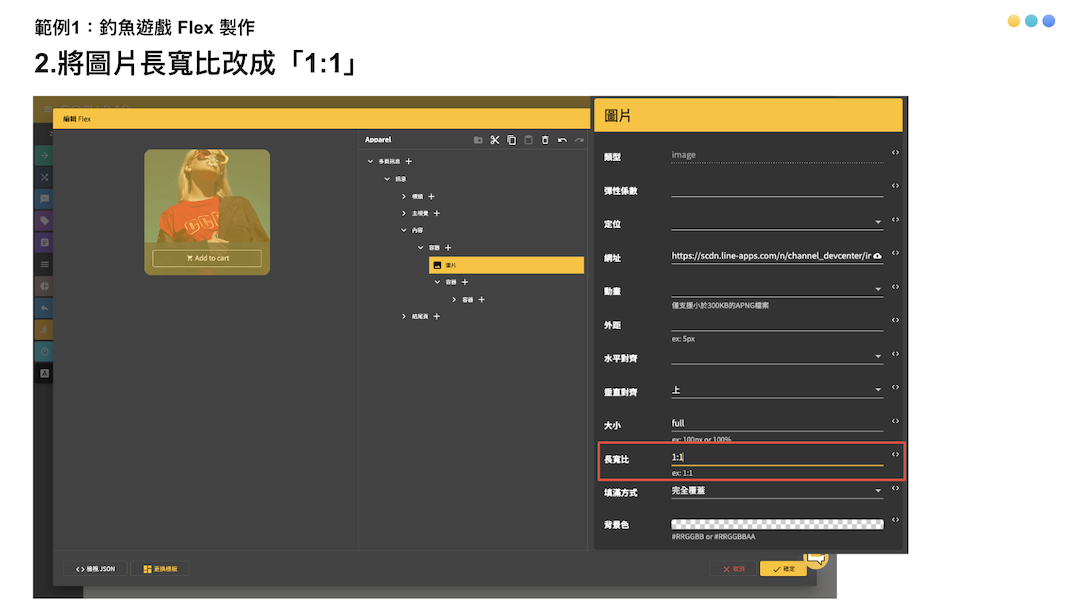Click the letter A icon in left sidebar

tap(44, 373)
